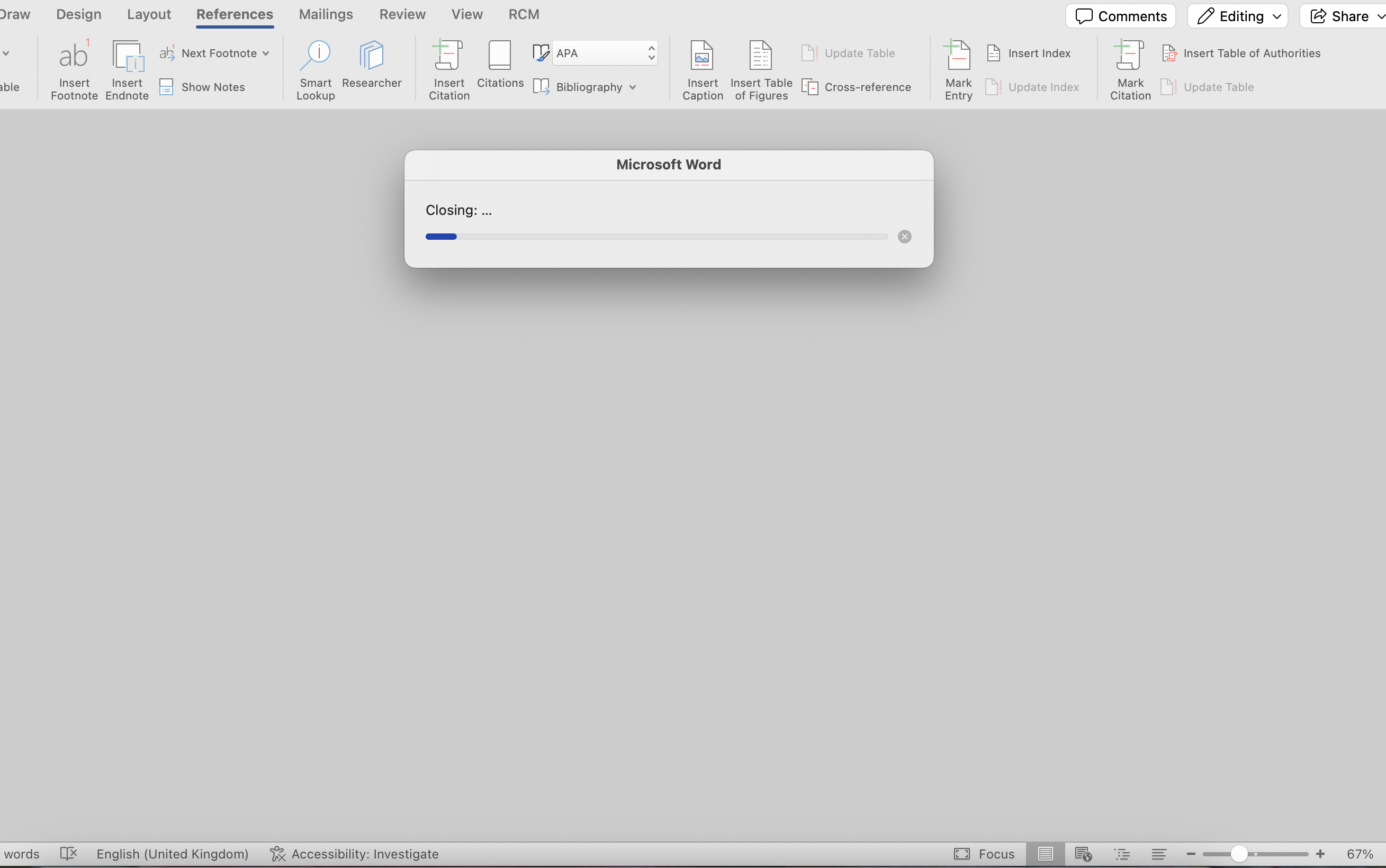
Task: Expand the Bibliography menu
Action: pyautogui.click(x=585, y=87)
